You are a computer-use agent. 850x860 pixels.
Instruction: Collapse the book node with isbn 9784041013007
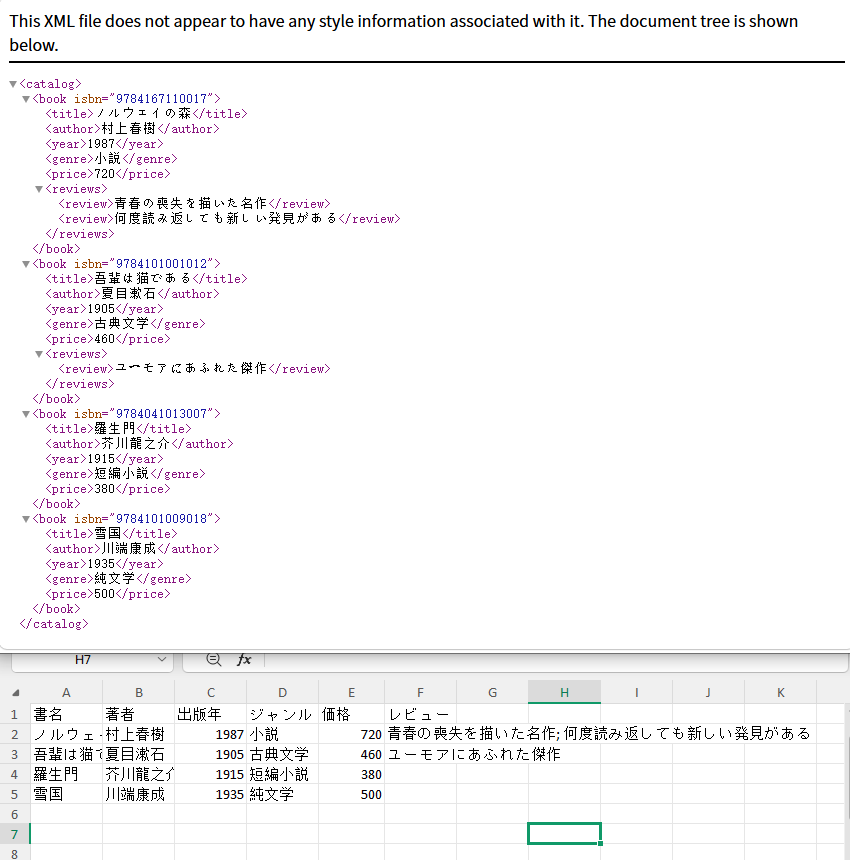point(26,414)
